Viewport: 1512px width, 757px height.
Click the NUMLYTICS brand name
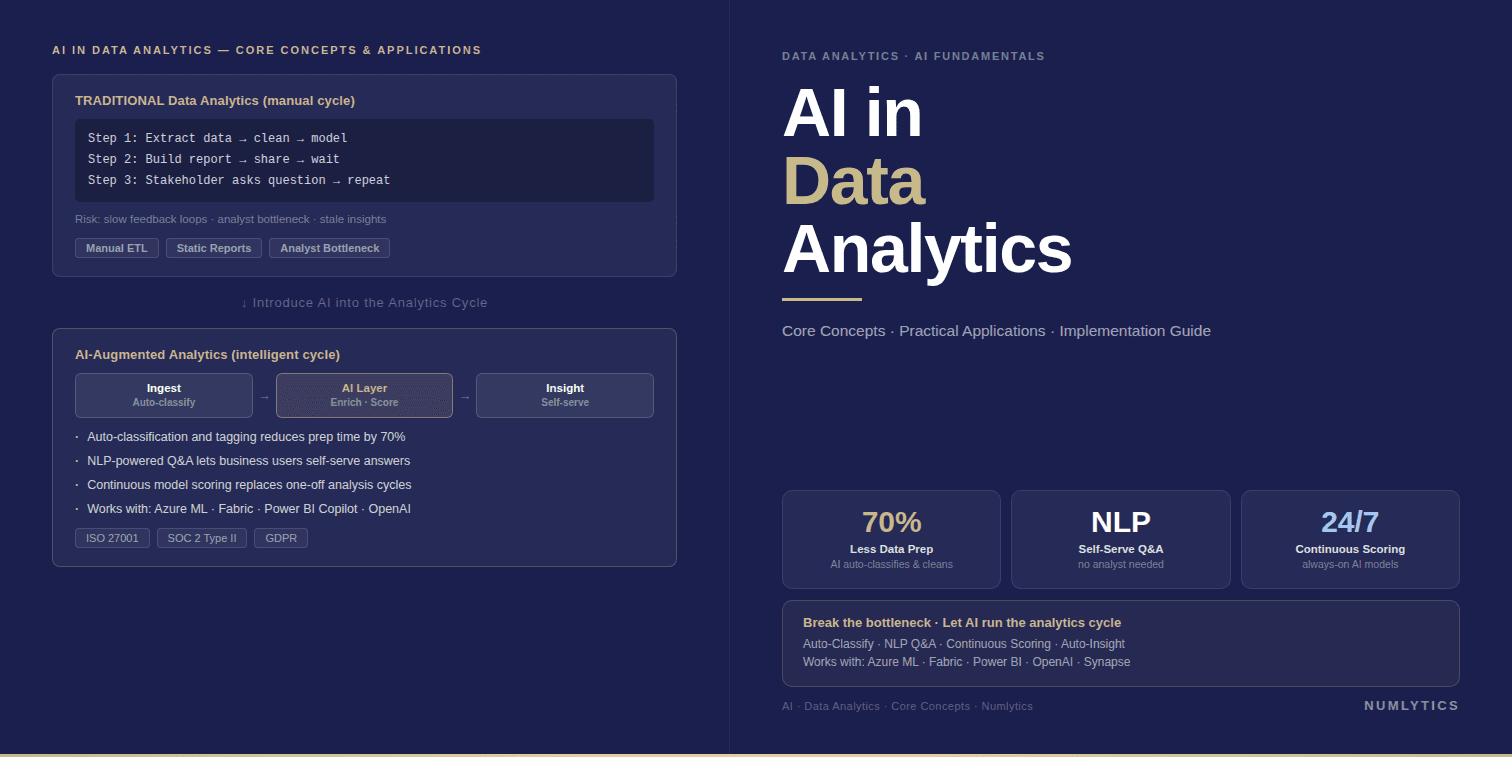[x=1411, y=706]
